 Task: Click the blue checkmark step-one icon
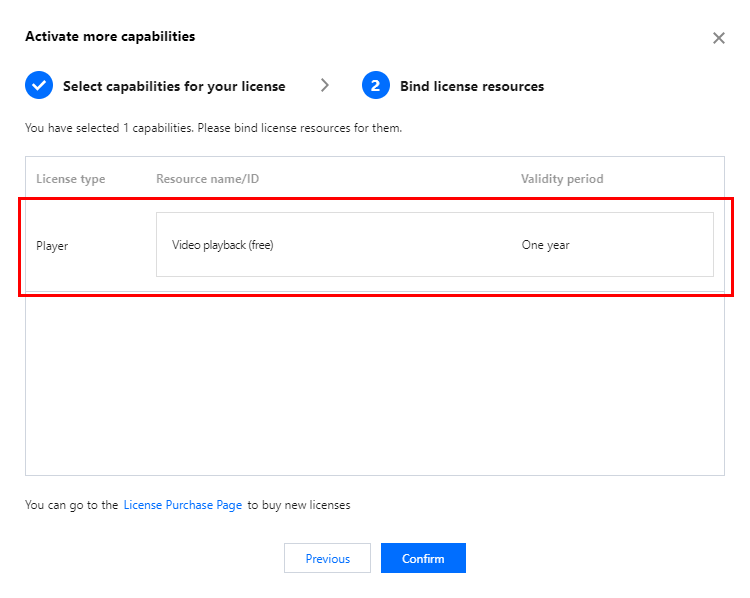[39, 85]
